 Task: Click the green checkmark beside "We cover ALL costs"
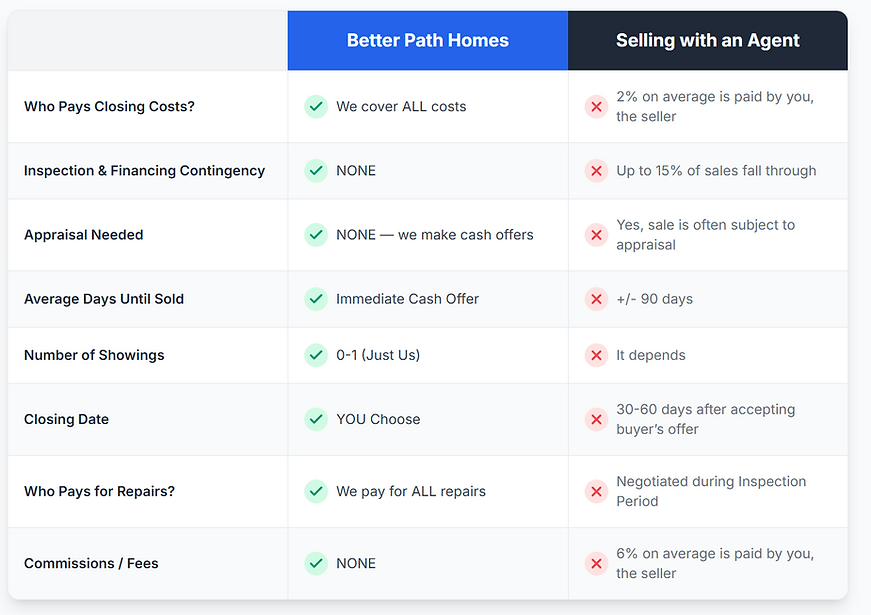316,106
